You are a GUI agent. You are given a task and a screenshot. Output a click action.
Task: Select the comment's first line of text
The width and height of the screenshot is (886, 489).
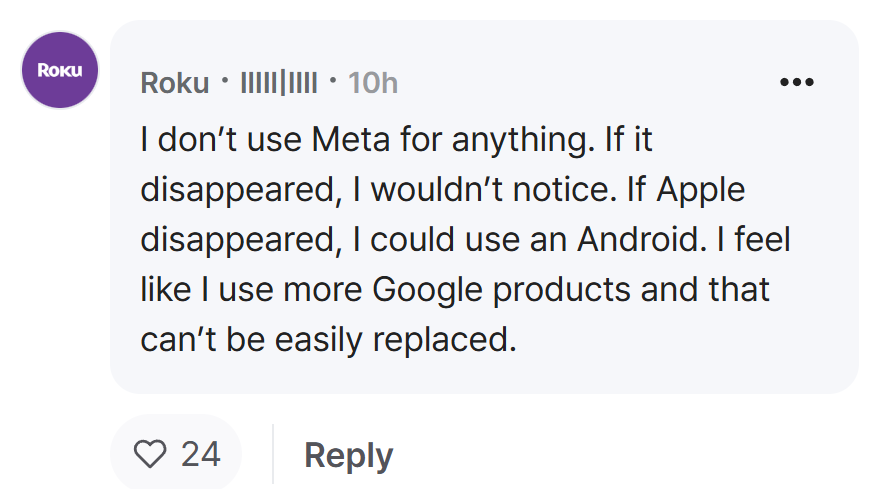pyautogui.click(x=397, y=140)
